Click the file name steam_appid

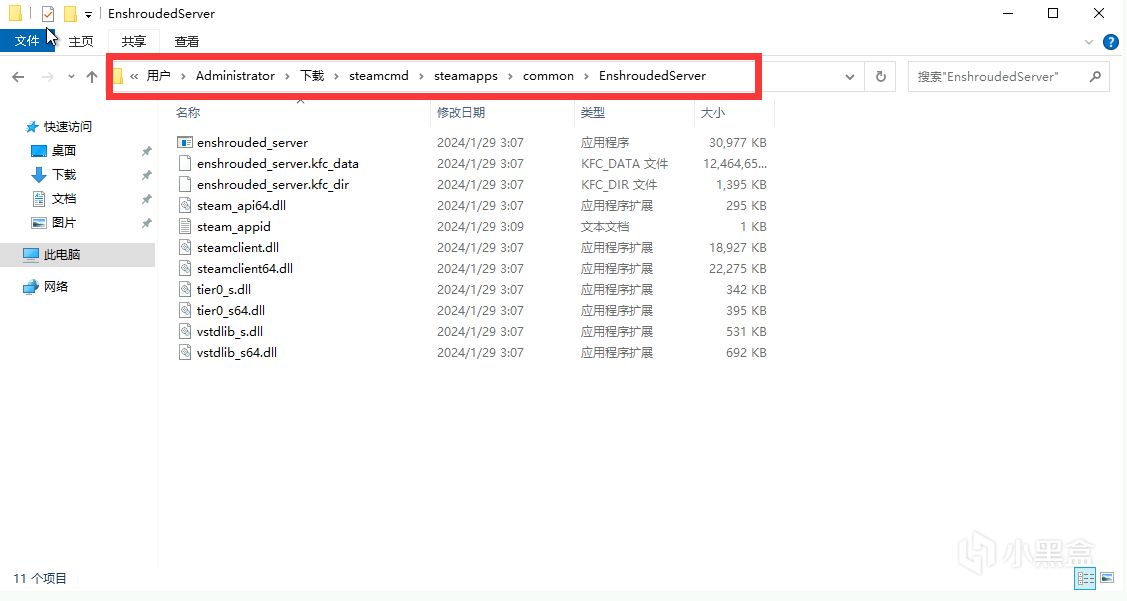(234, 226)
